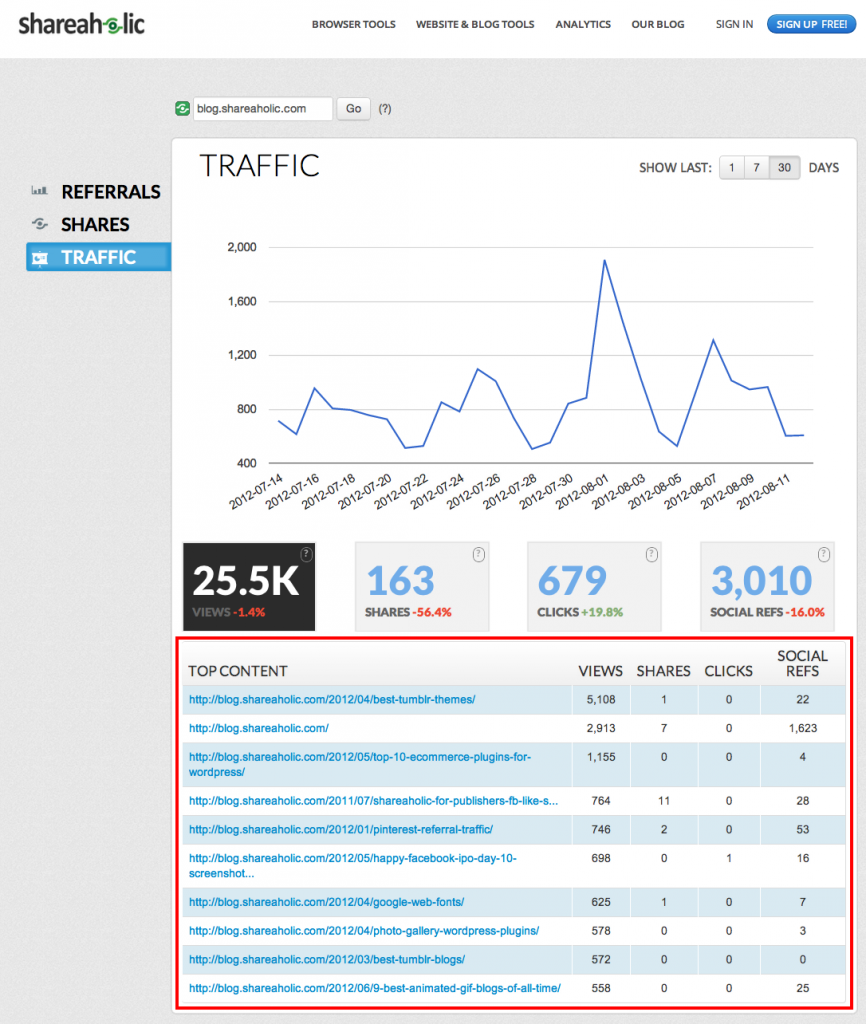The width and height of the screenshot is (866, 1024).
Task: Open Analytics menu item
Action: (583, 25)
